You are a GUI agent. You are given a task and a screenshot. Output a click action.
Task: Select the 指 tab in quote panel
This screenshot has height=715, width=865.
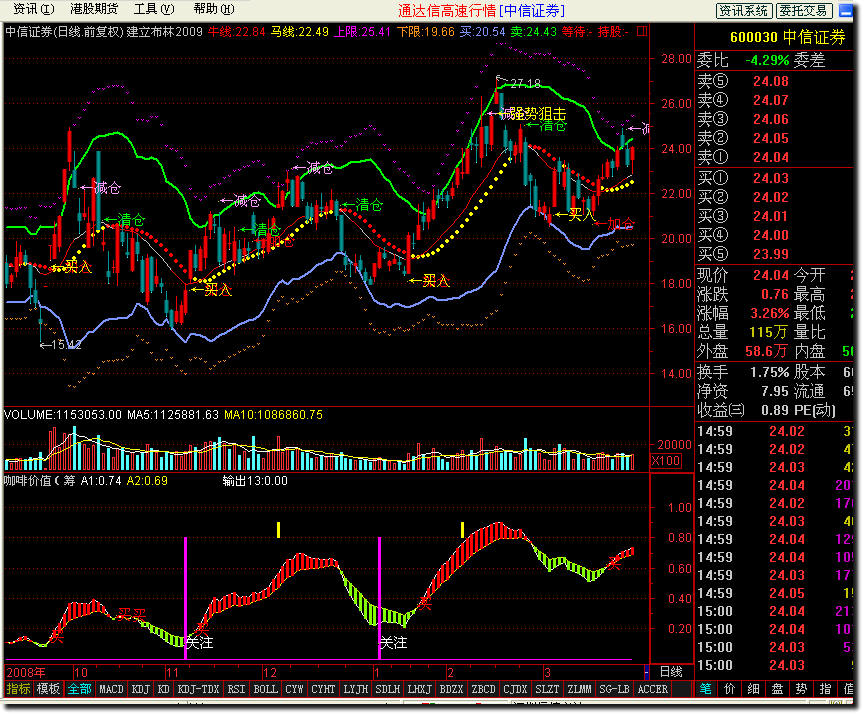tap(825, 689)
